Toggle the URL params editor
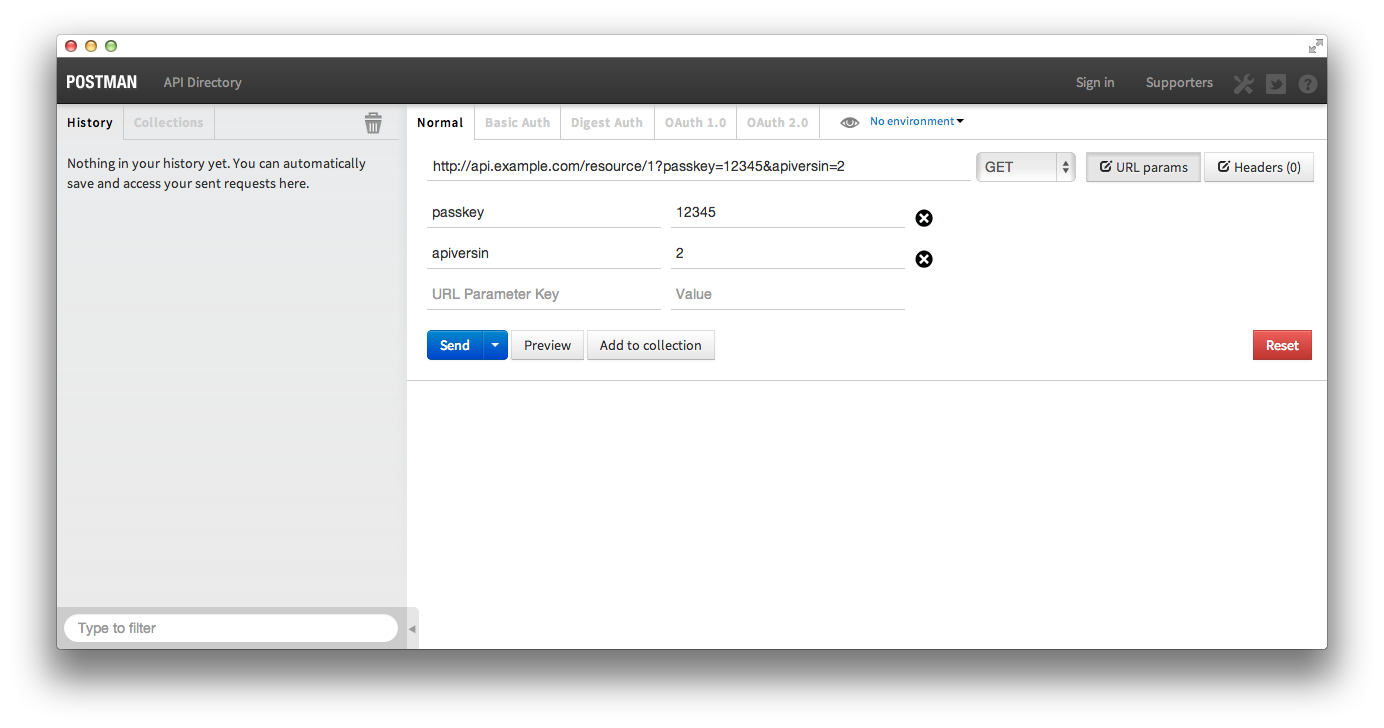This screenshot has width=1384, height=728. click(1143, 167)
